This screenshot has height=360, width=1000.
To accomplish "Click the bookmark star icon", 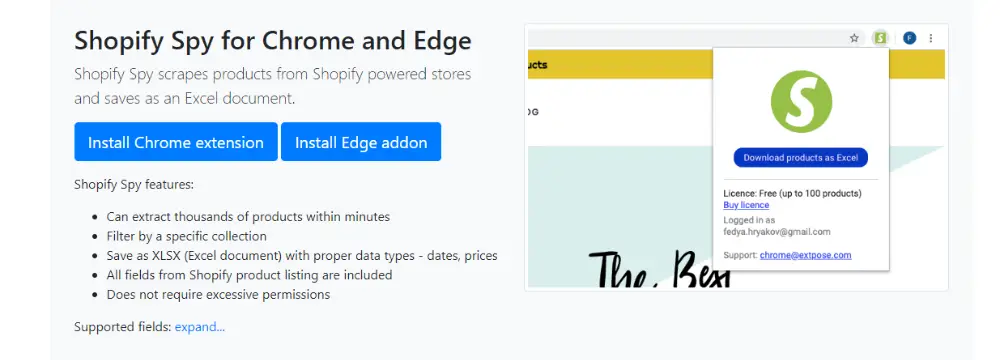I will click(x=854, y=38).
